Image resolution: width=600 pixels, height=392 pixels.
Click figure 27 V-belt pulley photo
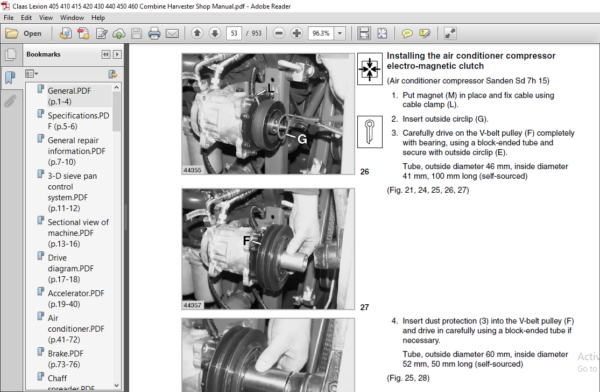pos(268,249)
